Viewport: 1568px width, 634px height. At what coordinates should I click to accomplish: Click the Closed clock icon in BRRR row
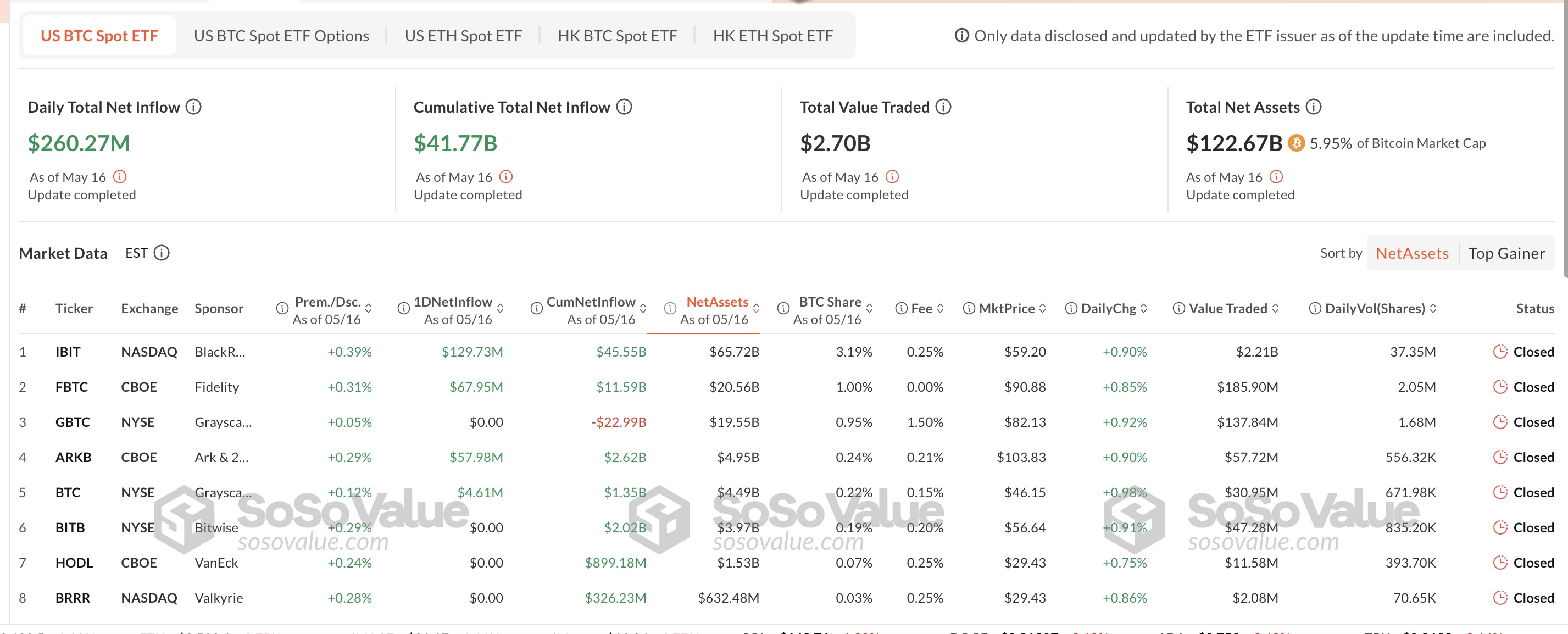(1500, 598)
